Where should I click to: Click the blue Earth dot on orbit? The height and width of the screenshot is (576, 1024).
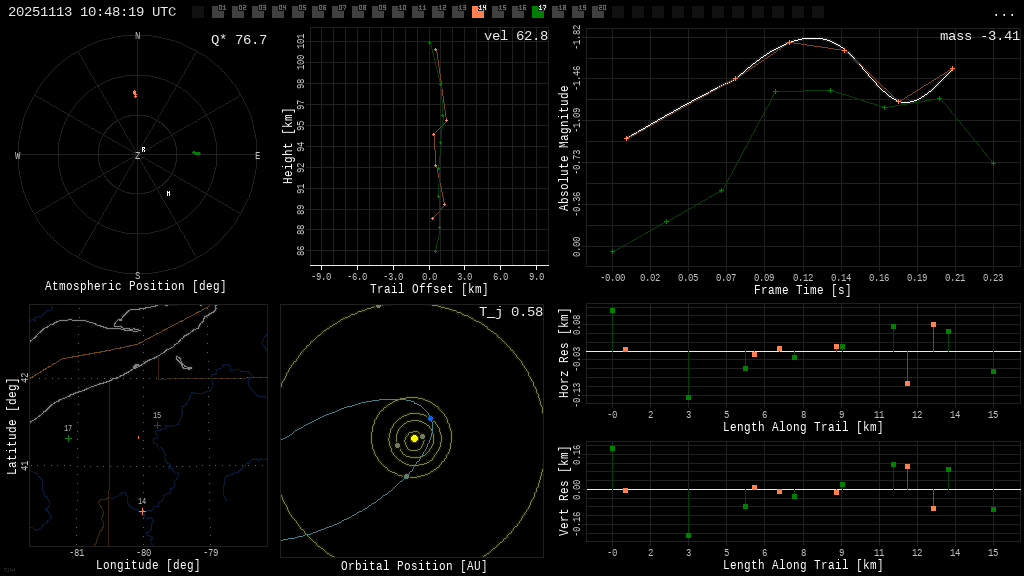tap(430, 418)
